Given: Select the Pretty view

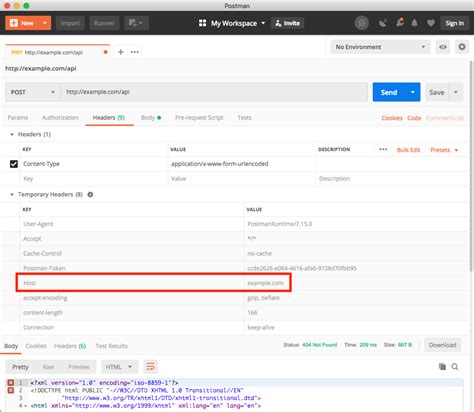Looking at the screenshot, I should point(20,367).
